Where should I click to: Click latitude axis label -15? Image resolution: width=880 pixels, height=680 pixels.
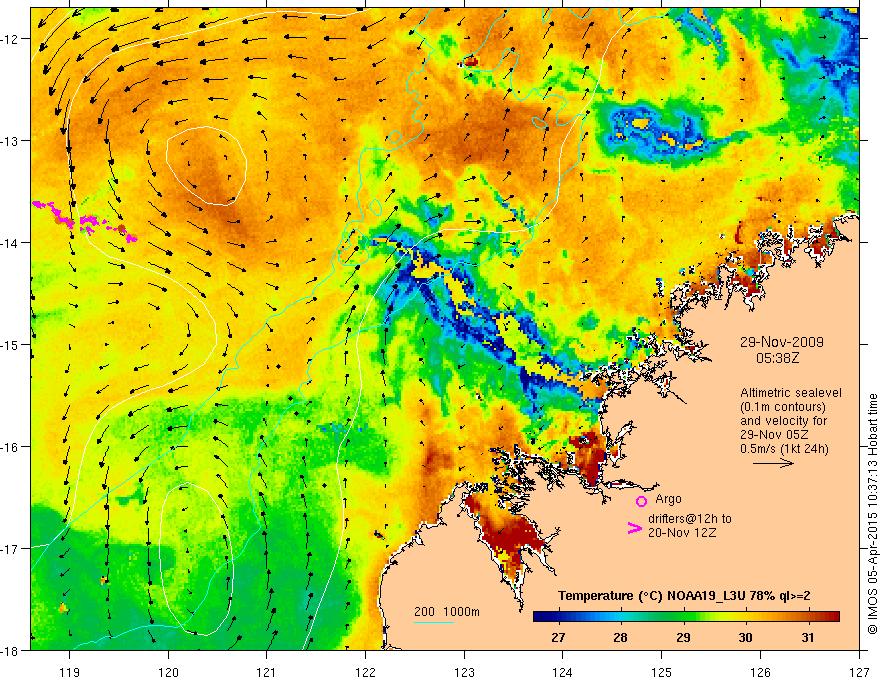pos(11,344)
